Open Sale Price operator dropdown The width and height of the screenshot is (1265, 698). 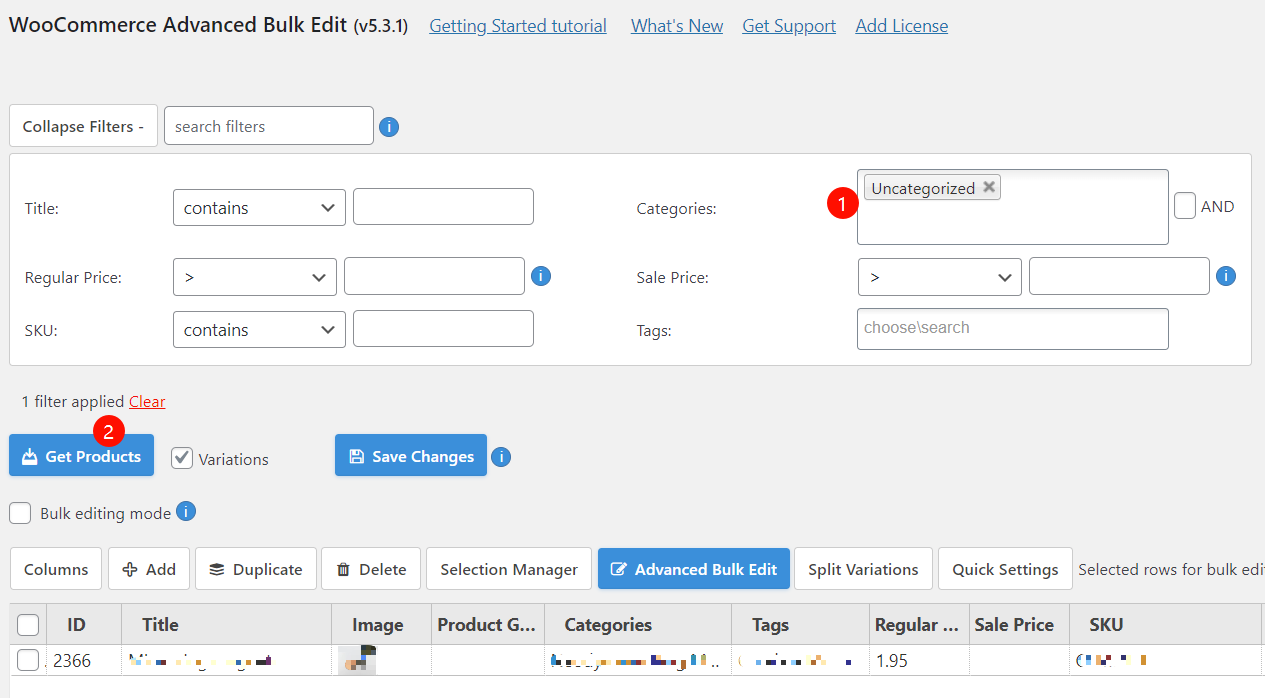point(940,277)
